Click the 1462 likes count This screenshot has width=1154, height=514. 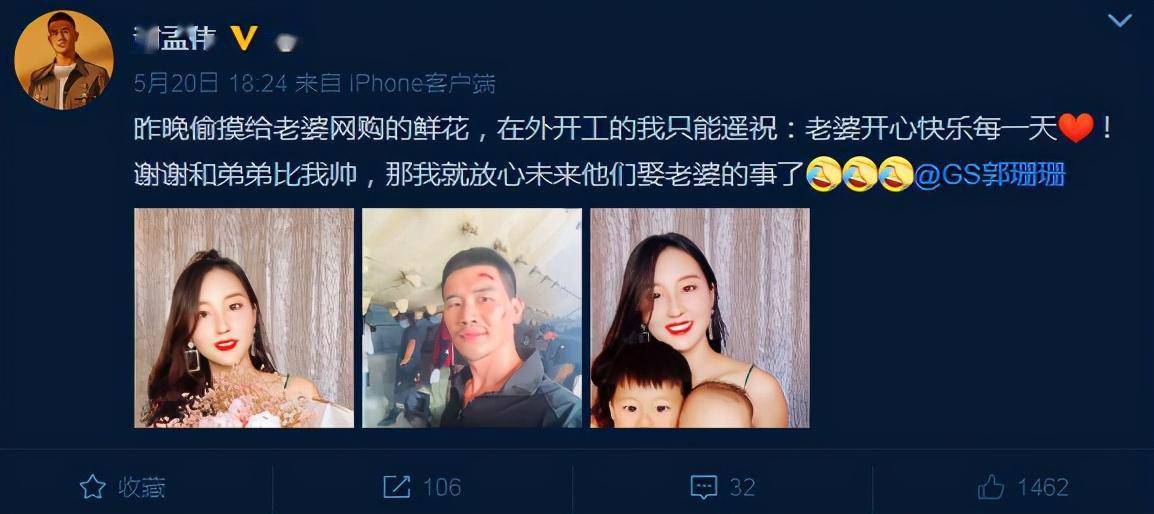1043,487
